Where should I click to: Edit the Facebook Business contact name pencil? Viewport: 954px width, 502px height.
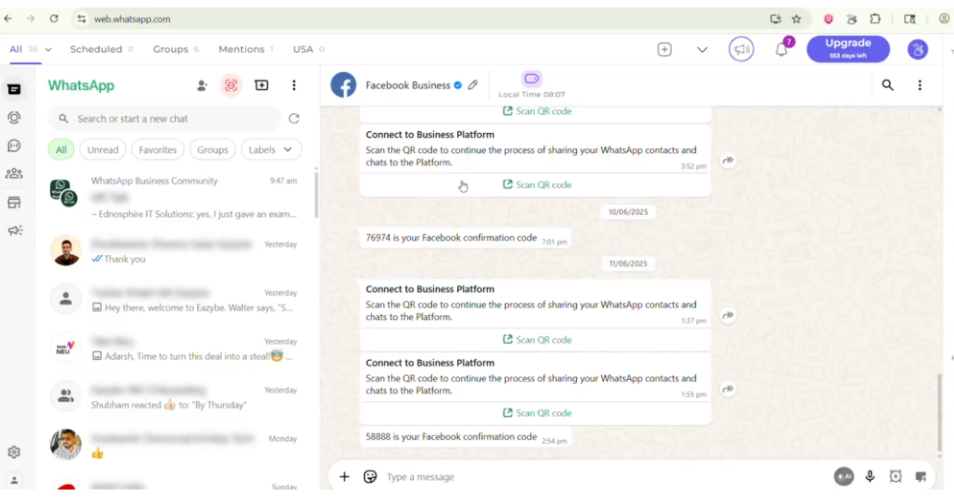click(x=473, y=85)
